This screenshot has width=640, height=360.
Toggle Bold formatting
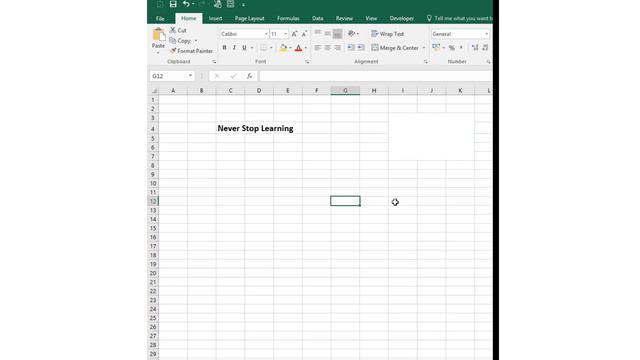tap(224, 48)
